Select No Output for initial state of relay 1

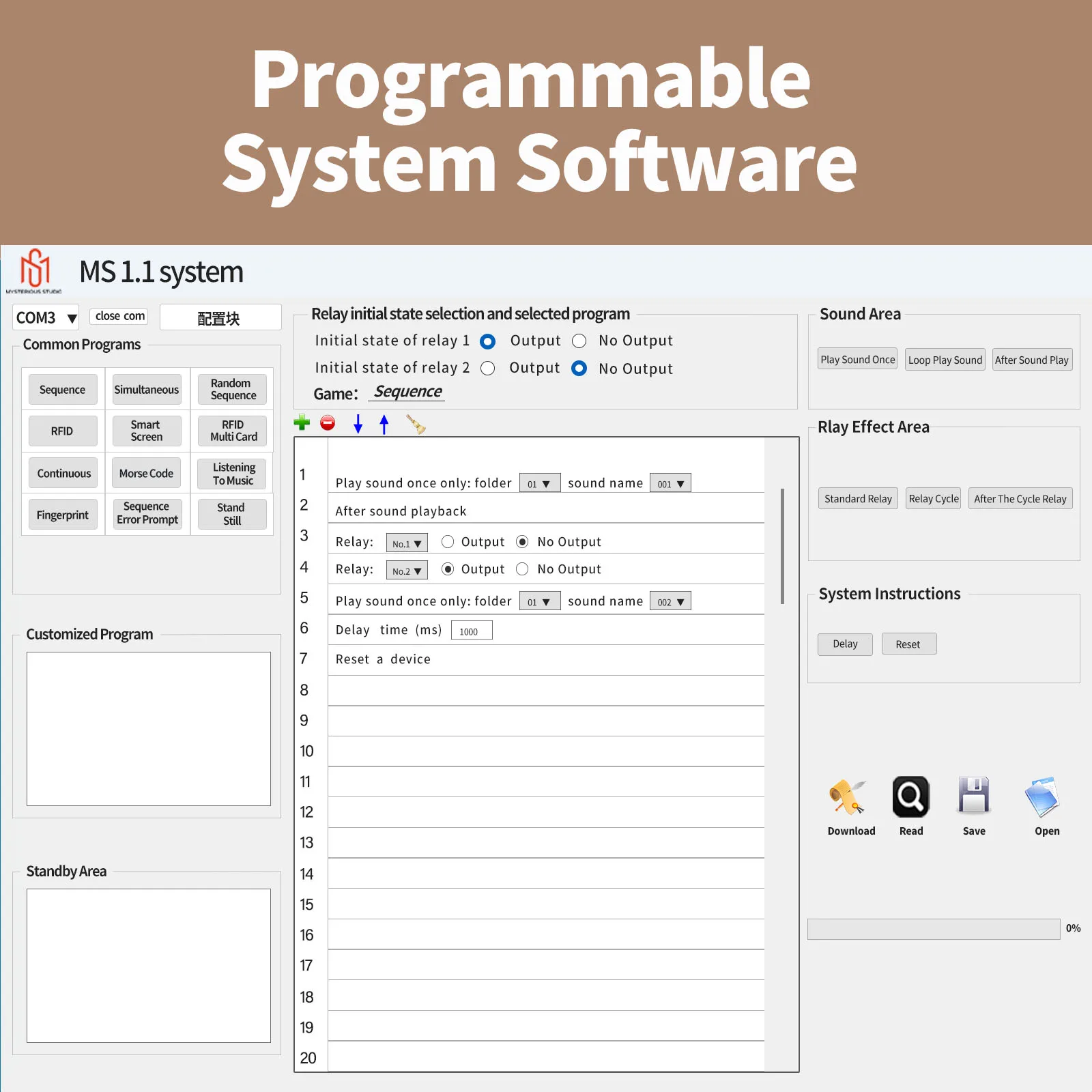point(579,341)
